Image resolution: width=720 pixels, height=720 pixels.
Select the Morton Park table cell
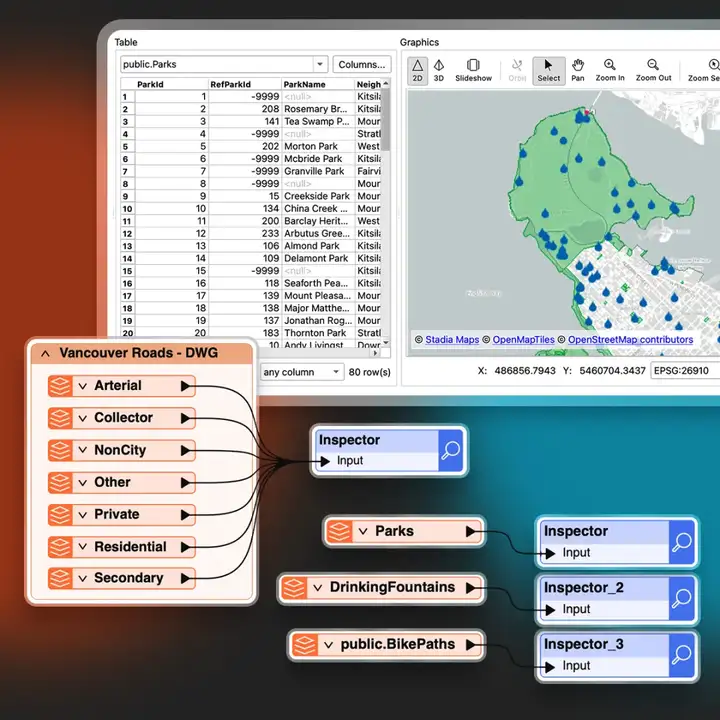pos(318,146)
